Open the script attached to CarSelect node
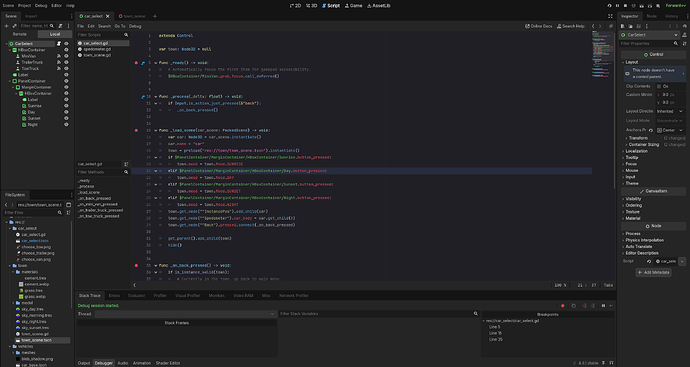 point(59,44)
